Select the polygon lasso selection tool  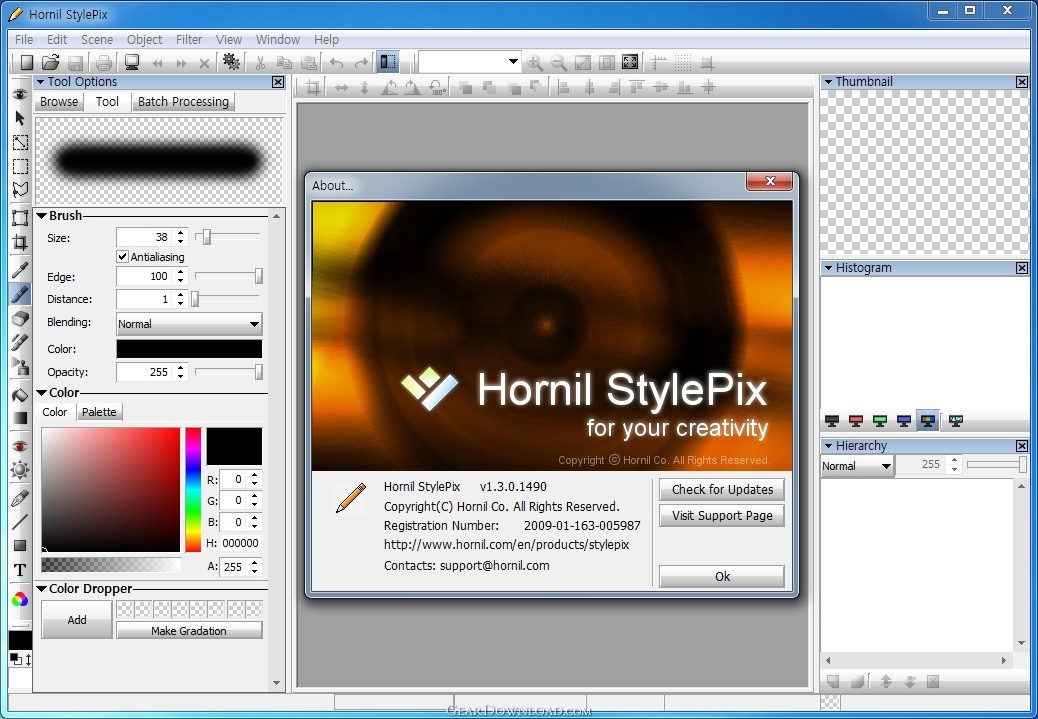(x=20, y=189)
